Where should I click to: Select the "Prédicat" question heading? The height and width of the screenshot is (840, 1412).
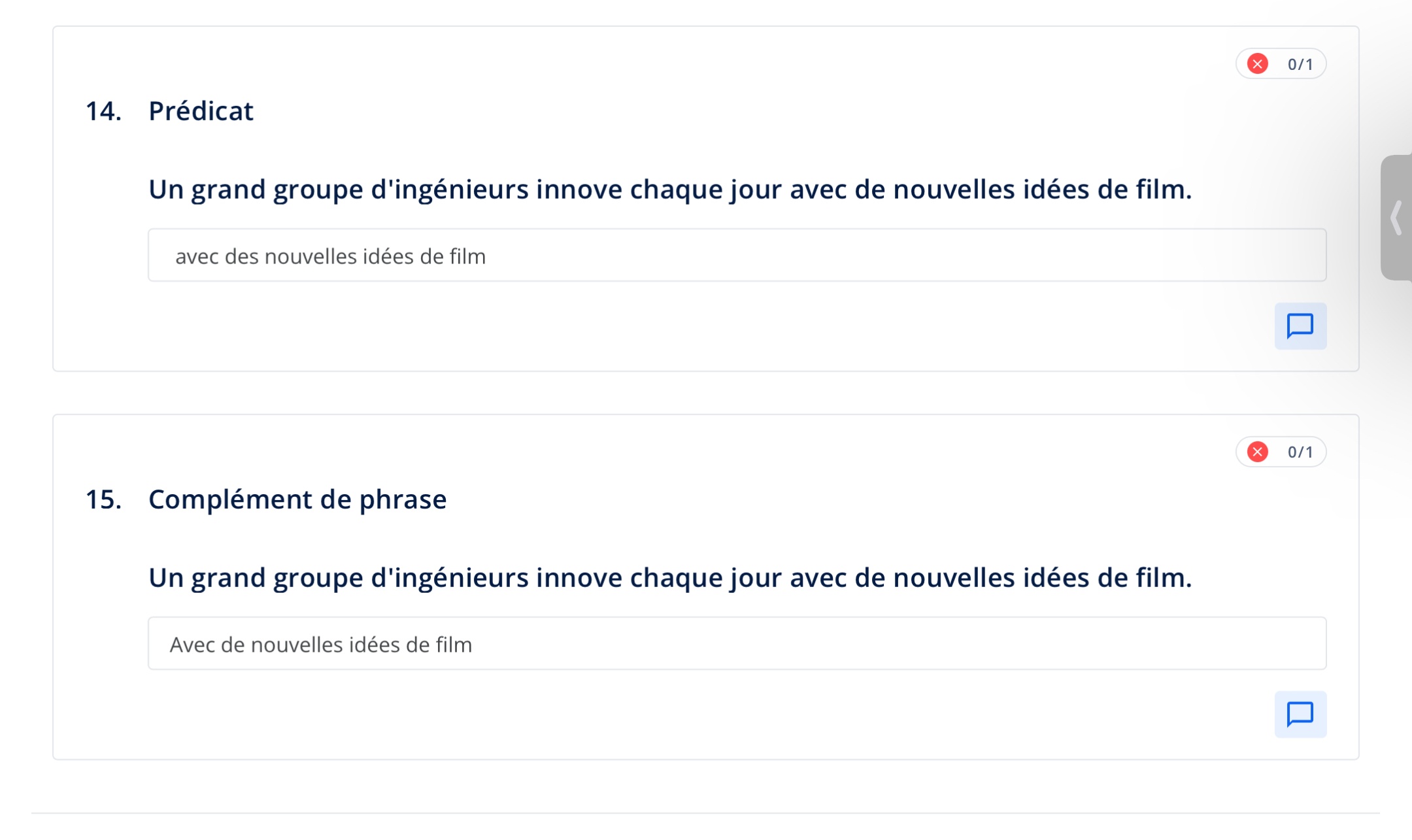201,111
